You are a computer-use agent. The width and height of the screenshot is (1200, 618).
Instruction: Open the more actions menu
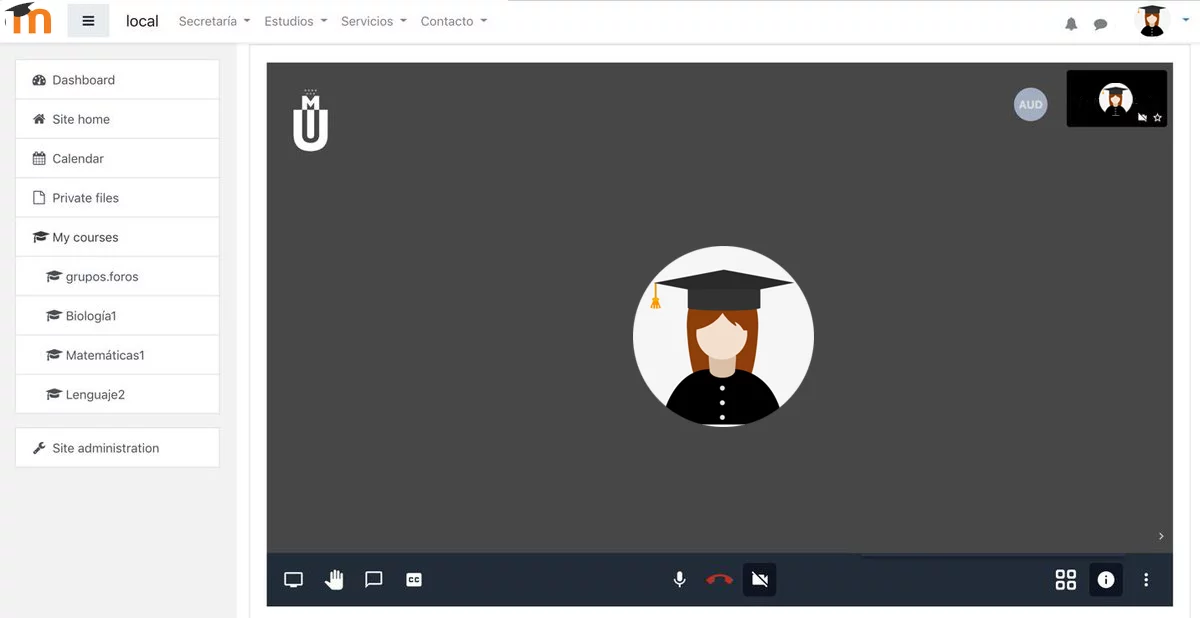point(1146,580)
